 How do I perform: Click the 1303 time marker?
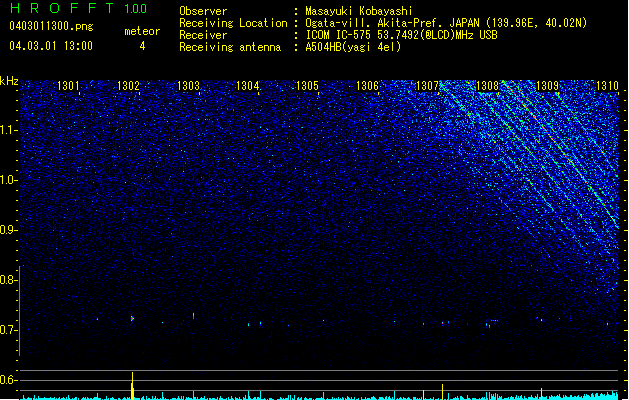(188, 86)
